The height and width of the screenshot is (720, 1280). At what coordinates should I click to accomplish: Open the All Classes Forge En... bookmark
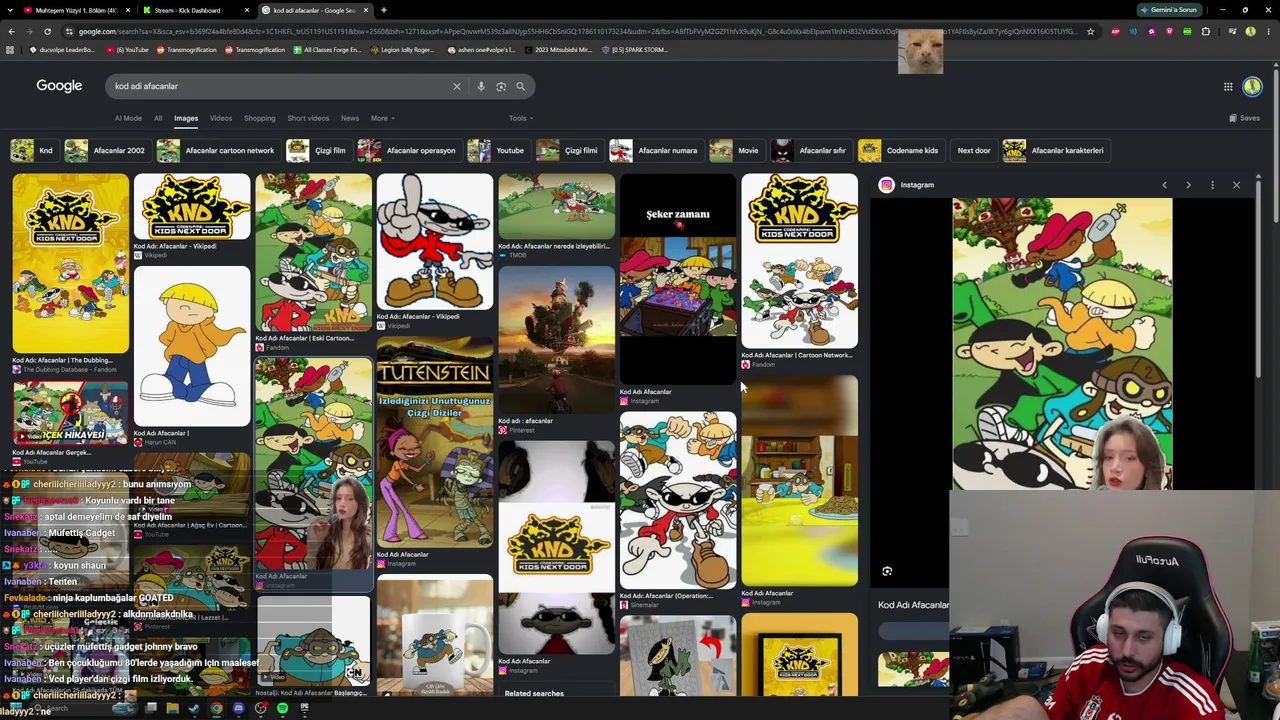(x=326, y=50)
